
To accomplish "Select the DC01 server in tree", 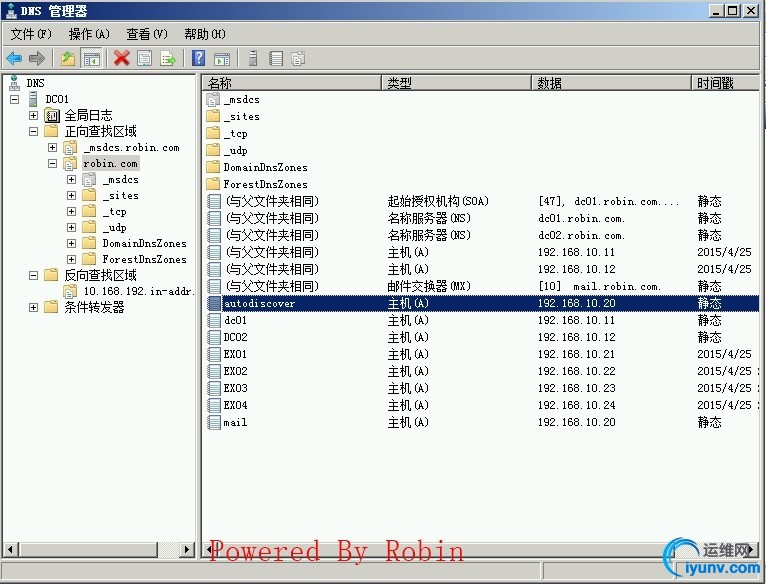I will (57, 99).
